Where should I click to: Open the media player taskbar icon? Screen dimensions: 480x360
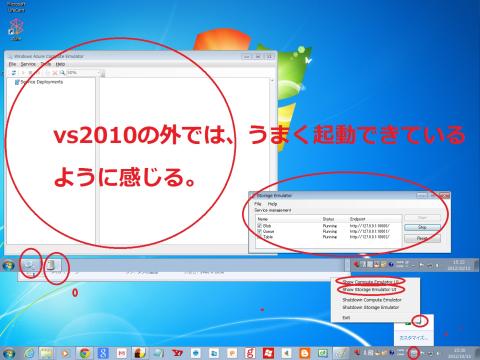(65, 353)
